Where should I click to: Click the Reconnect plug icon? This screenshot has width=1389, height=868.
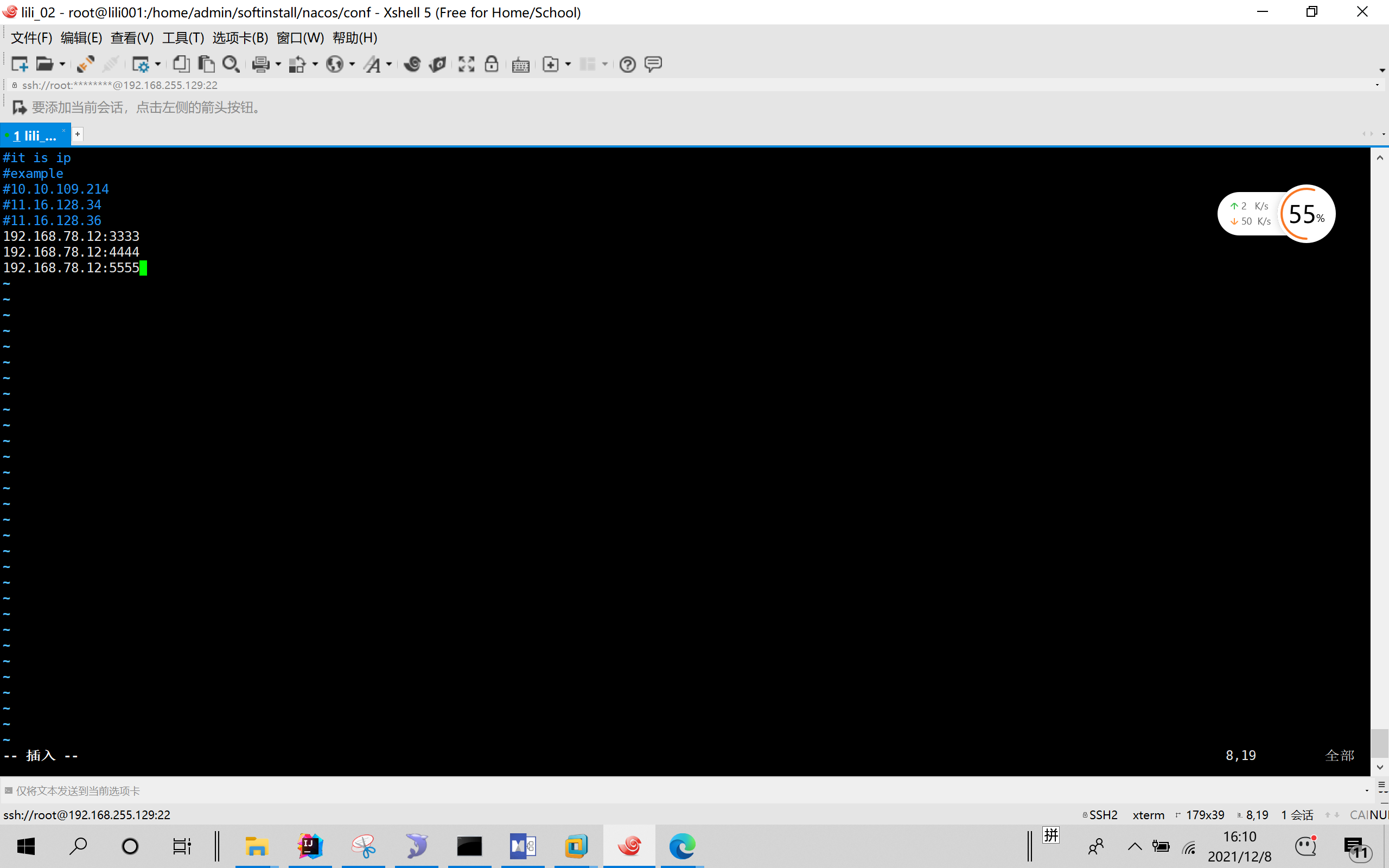(x=86, y=65)
